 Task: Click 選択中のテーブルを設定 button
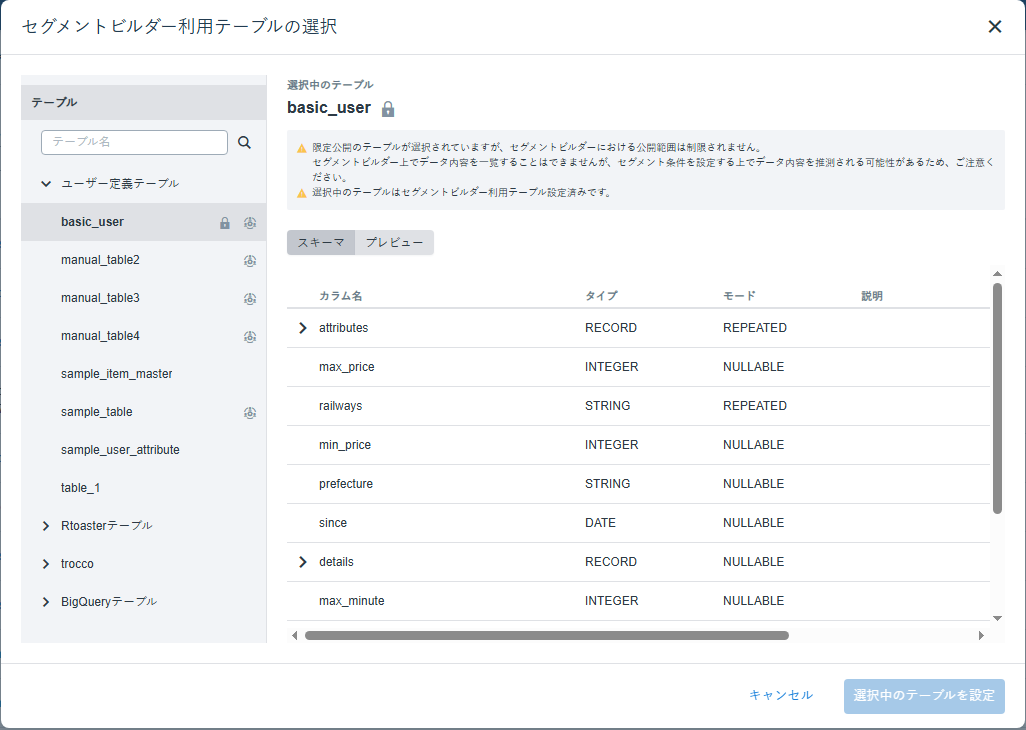click(924, 696)
